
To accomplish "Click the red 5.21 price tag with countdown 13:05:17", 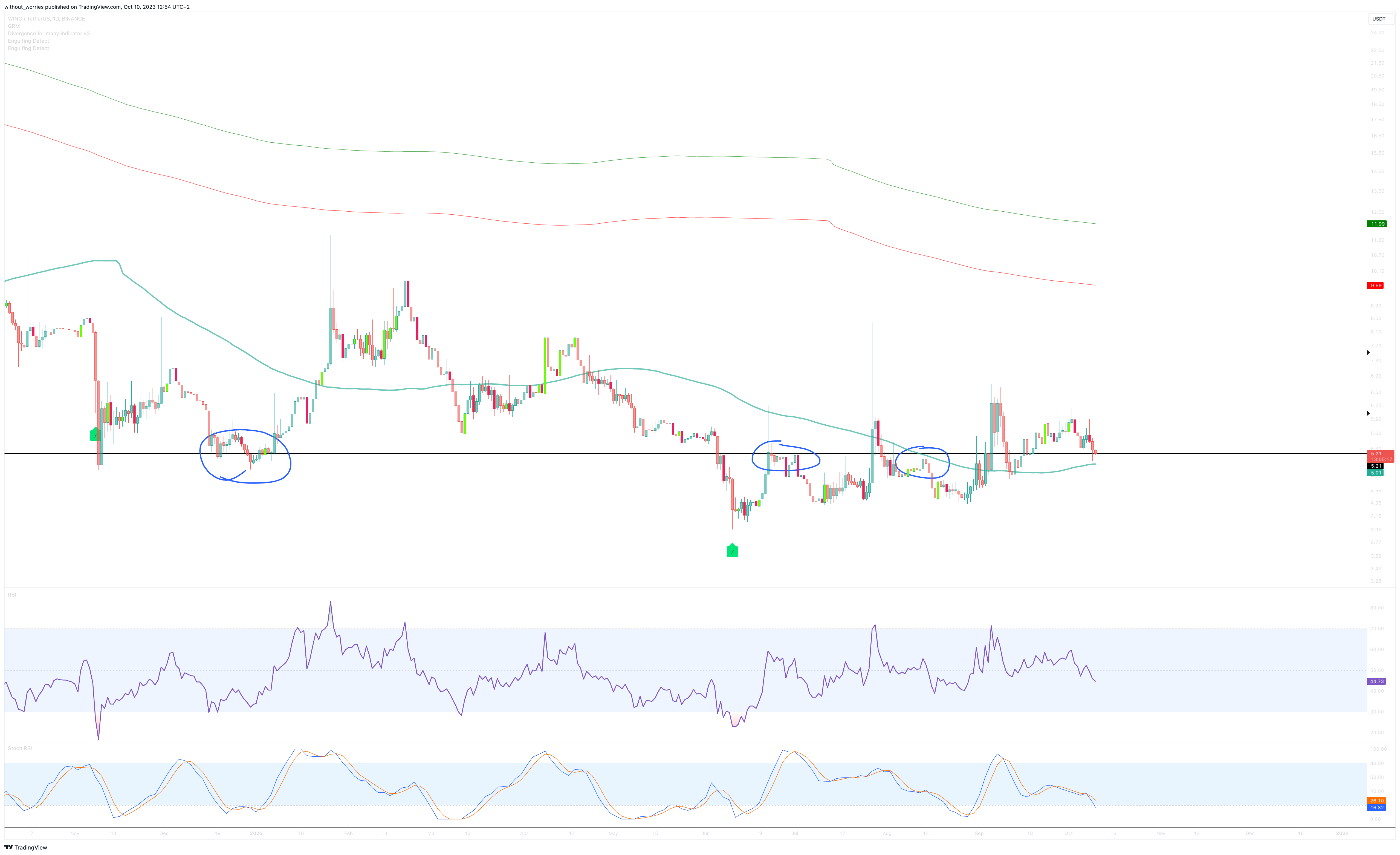I will [1380, 456].
